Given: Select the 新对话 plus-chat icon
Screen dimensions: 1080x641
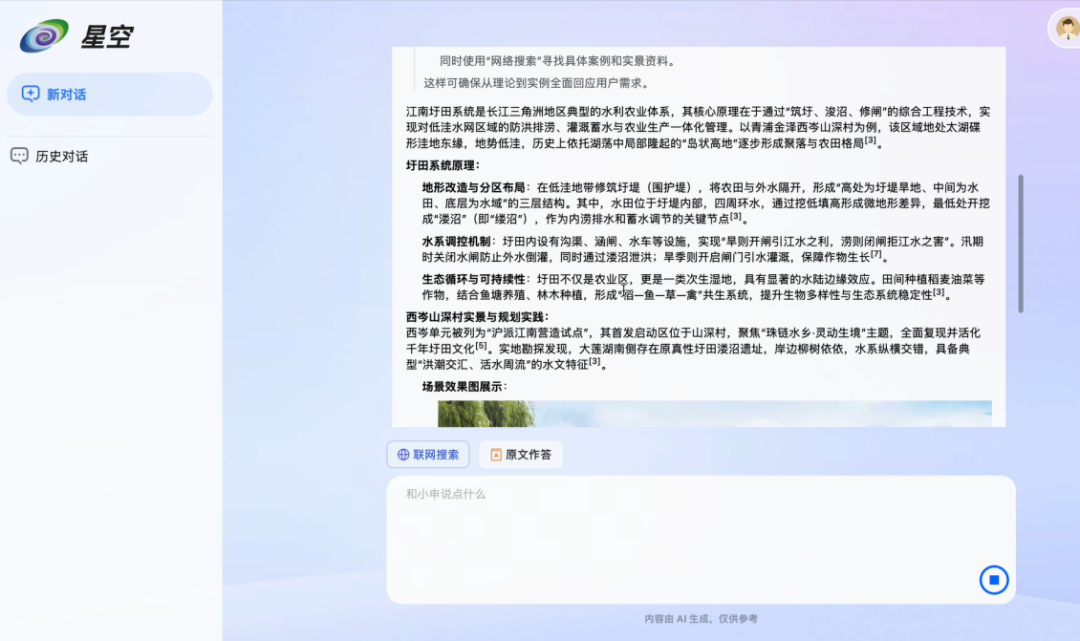Looking at the screenshot, I should pyautogui.click(x=32, y=93).
